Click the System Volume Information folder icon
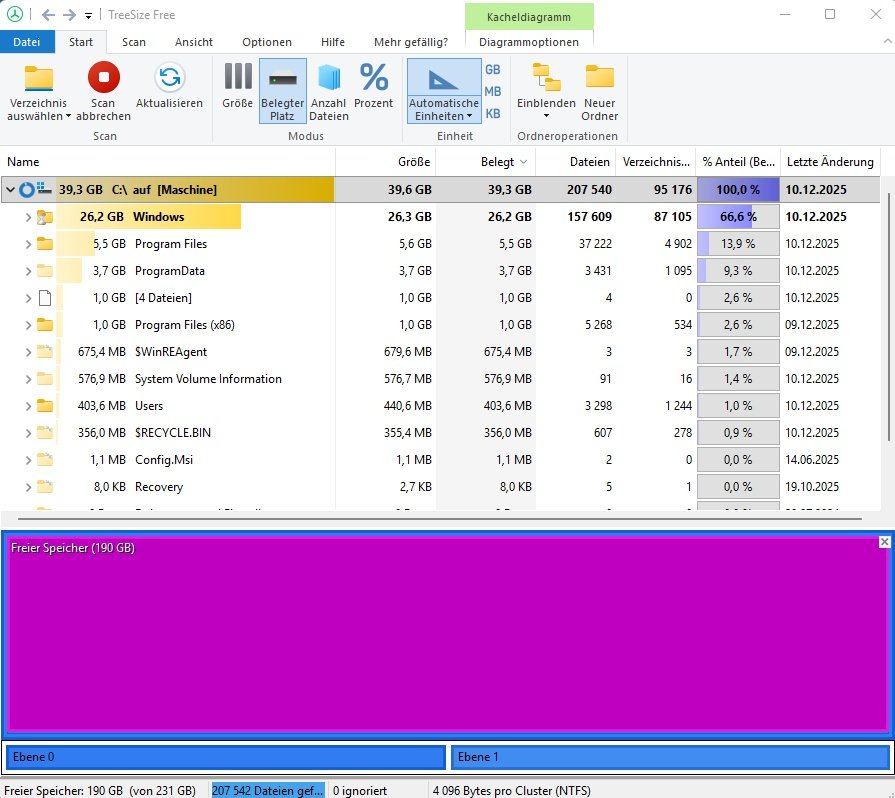The image size is (895, 798). pos(45,378)
